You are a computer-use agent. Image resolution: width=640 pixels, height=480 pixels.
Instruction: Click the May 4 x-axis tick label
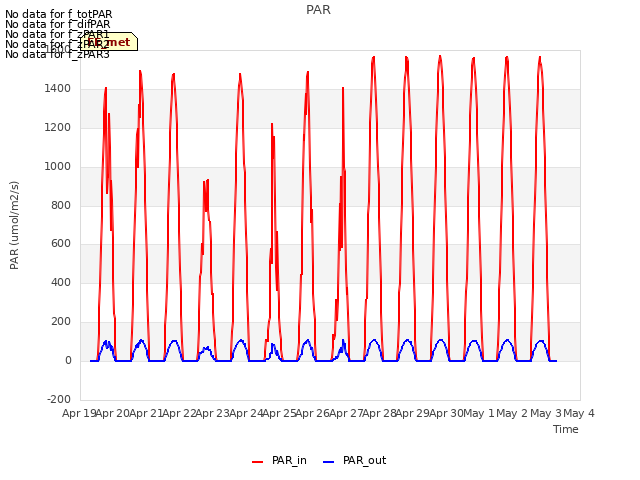tap(579, 413)
